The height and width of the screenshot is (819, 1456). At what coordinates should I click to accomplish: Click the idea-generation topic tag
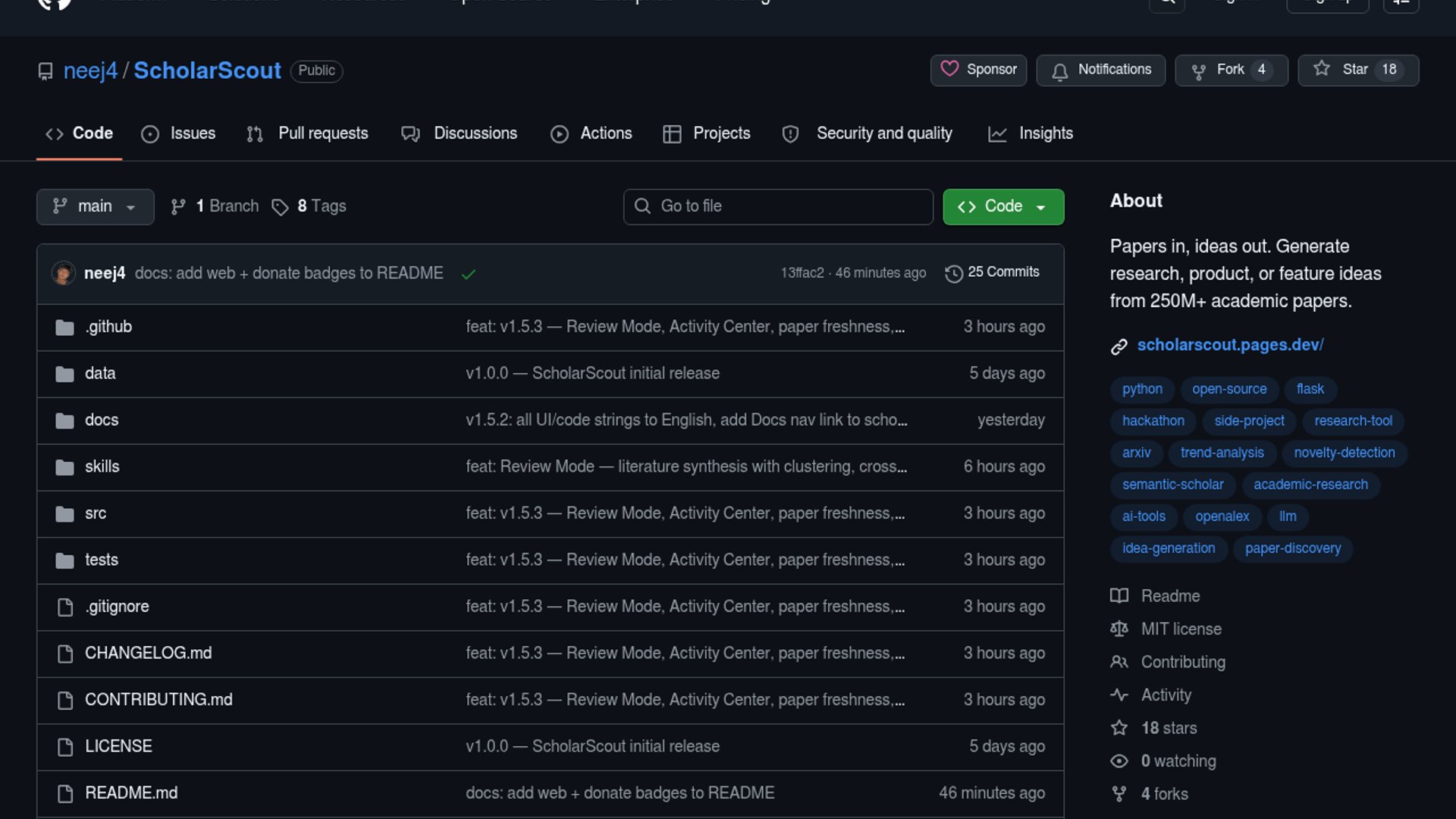(x=1169, y=548)
